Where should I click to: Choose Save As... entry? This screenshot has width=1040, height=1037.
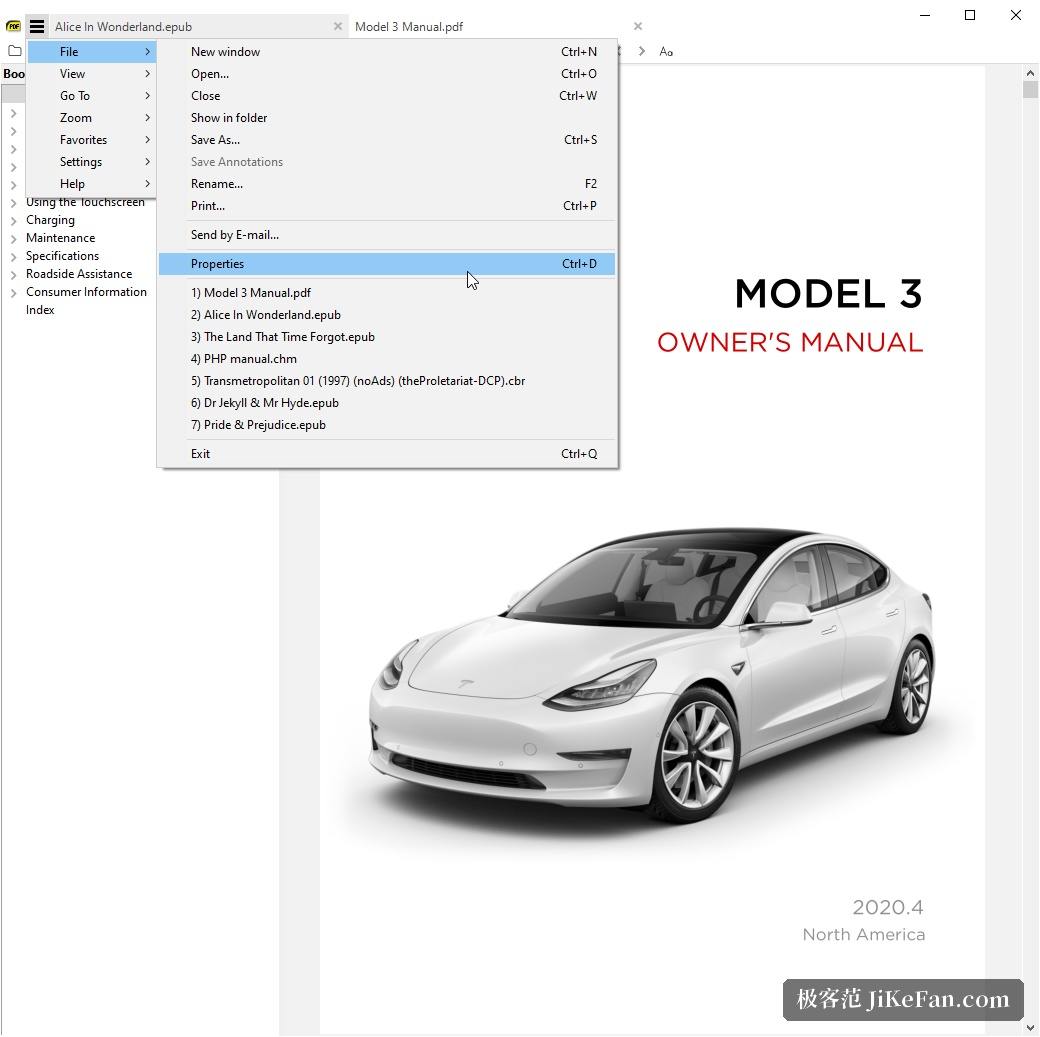coord(387,139)
